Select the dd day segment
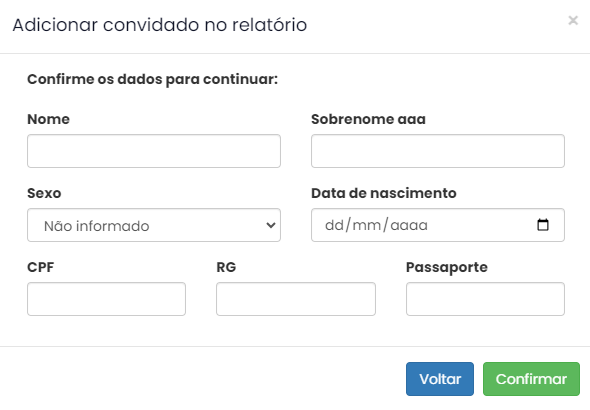The width and height of the screenshot is (590, 410). pyautogui.click(x=334, y=225)
